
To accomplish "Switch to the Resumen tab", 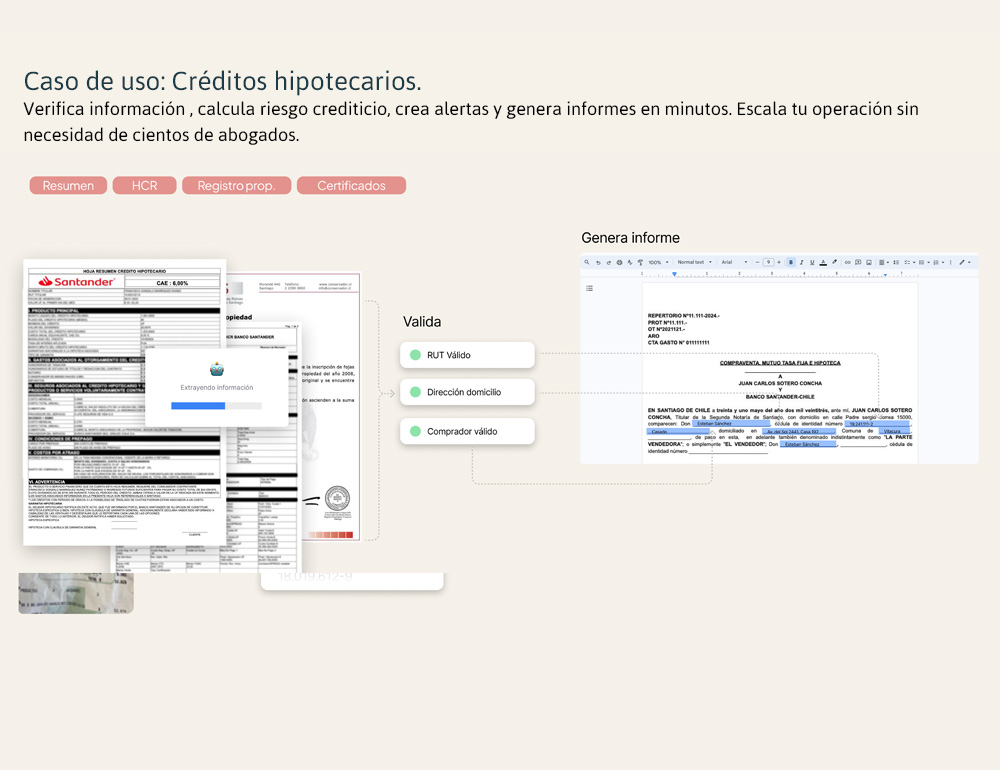I will [68, 186].
